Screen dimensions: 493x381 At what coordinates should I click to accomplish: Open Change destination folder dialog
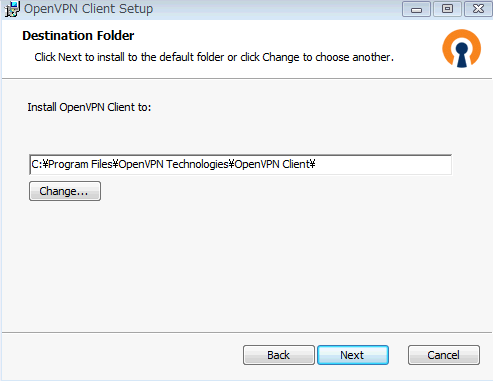tap(65, 191)
